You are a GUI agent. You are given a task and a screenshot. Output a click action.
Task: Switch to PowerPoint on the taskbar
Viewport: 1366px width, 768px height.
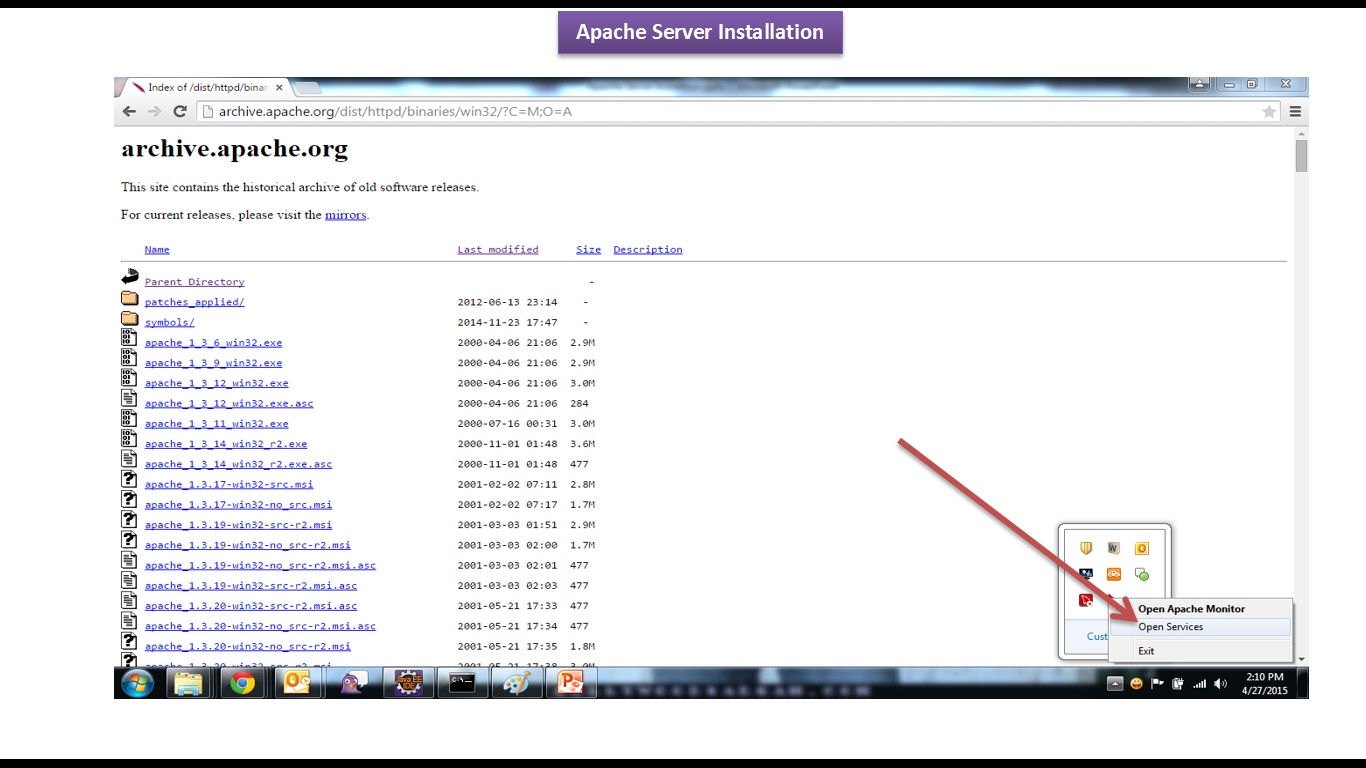(570, 684)
